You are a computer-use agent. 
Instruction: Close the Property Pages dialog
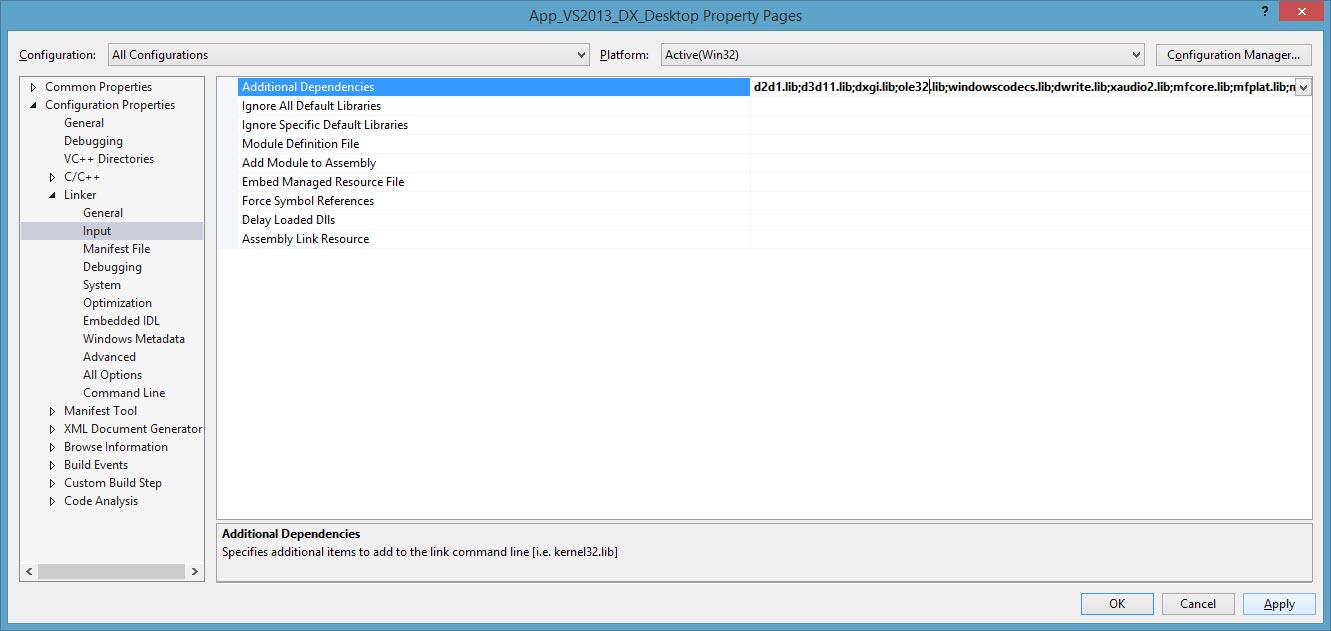(1299, 11)
